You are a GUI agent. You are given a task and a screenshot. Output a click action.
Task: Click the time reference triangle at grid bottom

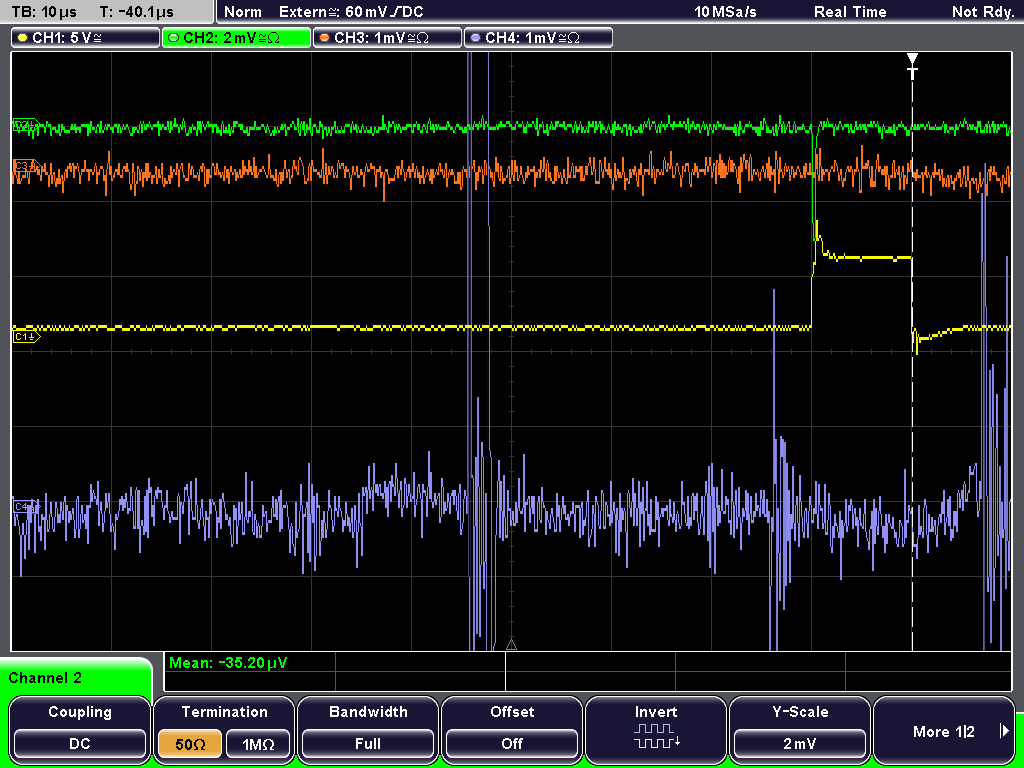point(511,645)
